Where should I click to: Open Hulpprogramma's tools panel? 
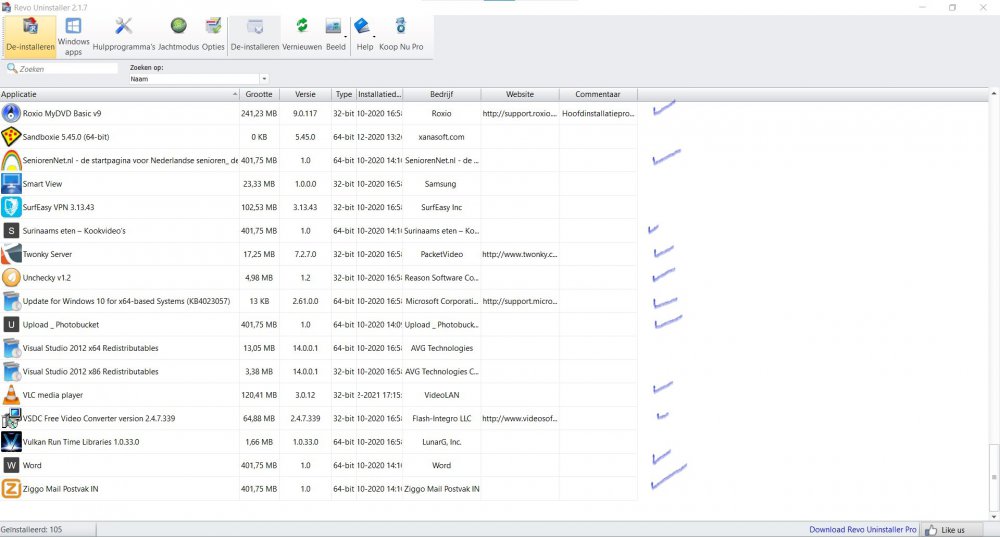coord(124,34)
